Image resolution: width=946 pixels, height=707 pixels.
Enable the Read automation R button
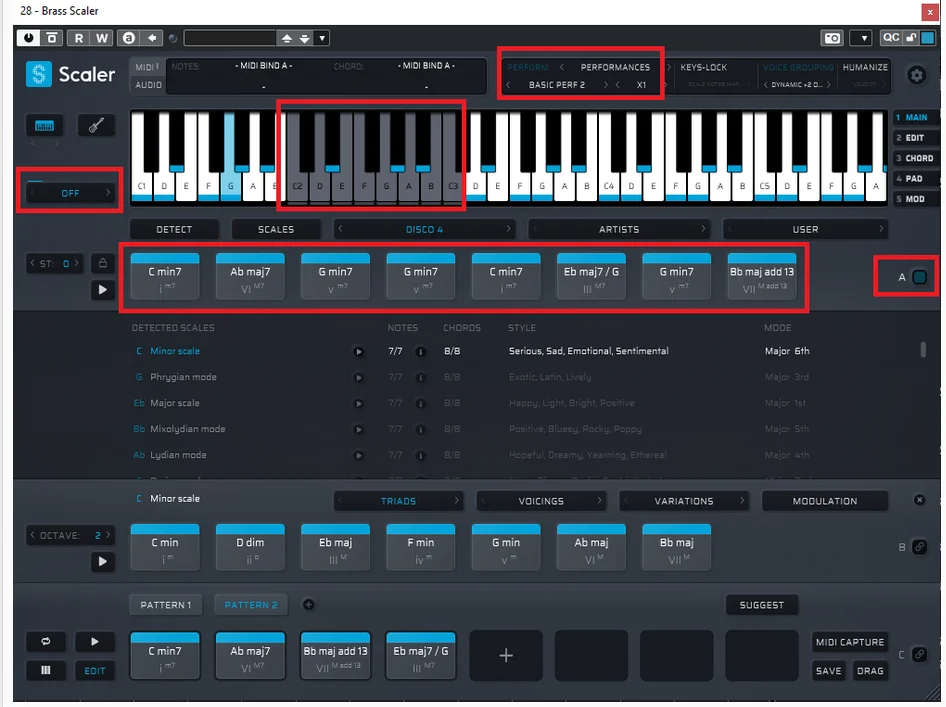click(x=78, y=38)
